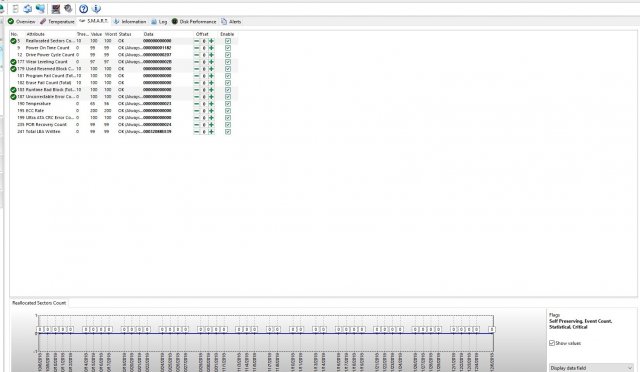
Task: Switch to the Overview tab
Action: (22, 22)
